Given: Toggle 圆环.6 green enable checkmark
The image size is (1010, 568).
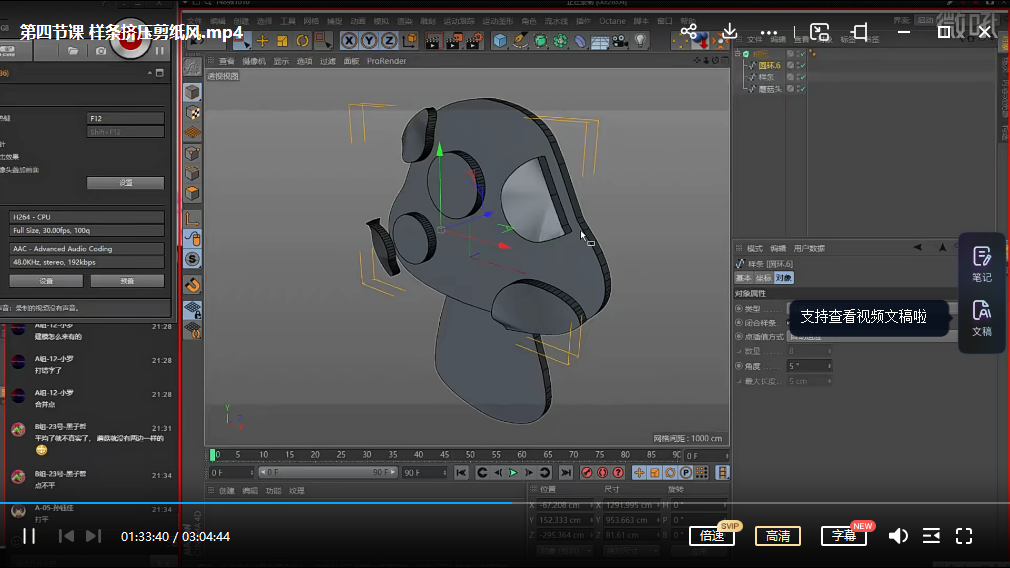Looking at the screenshot, I should [x=801, y=65].
